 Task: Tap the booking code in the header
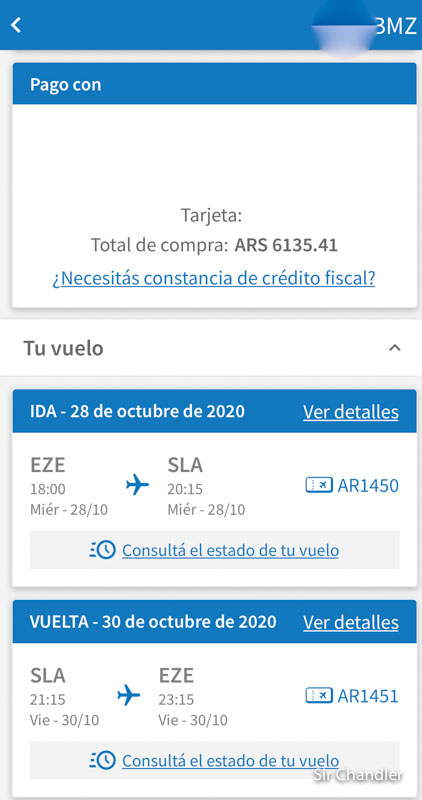click(395, 26)
